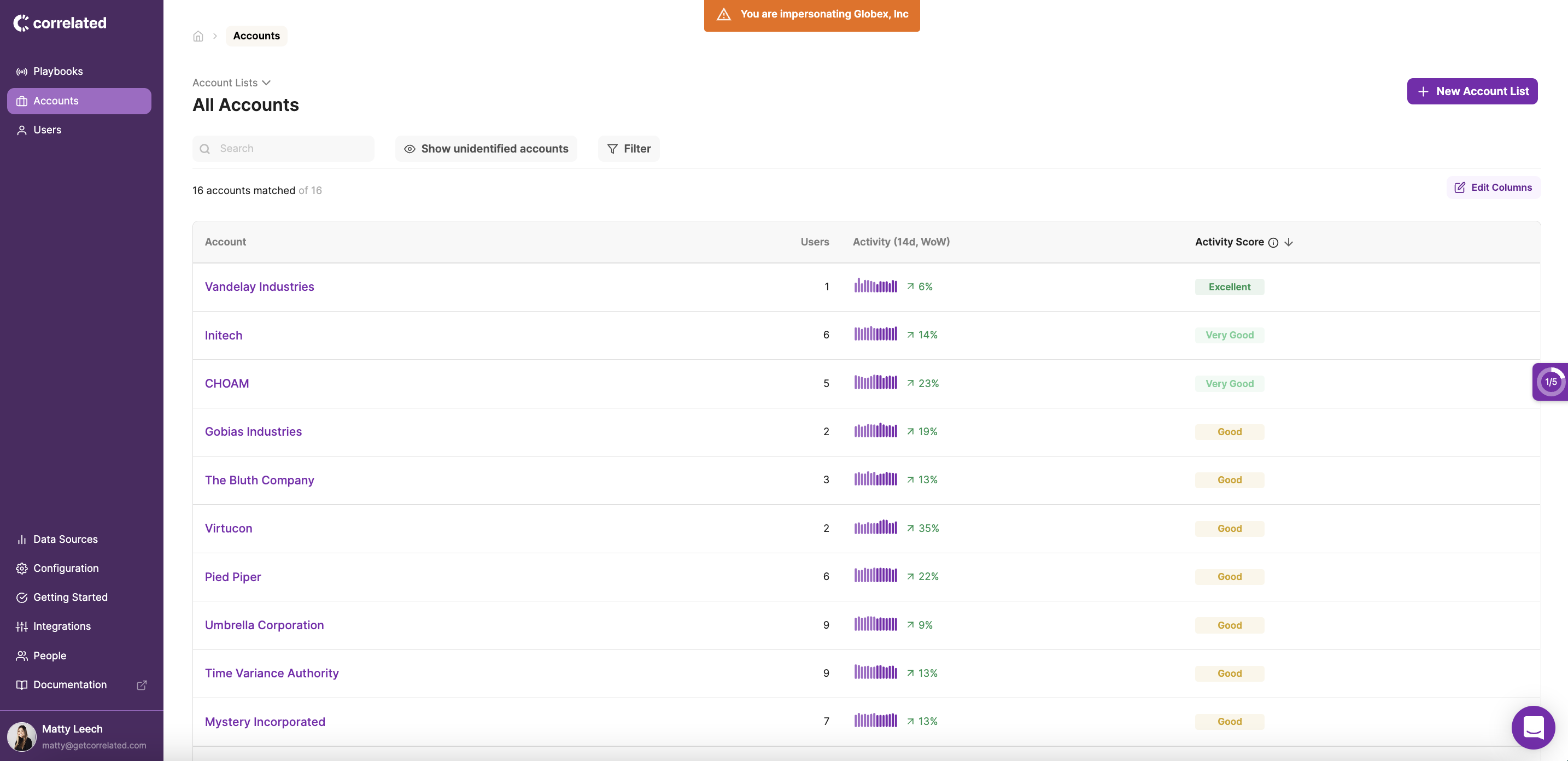Go to Playbooks in the sidebar
The width and height of the screenshot is (1568, 761).
[58, 71]
